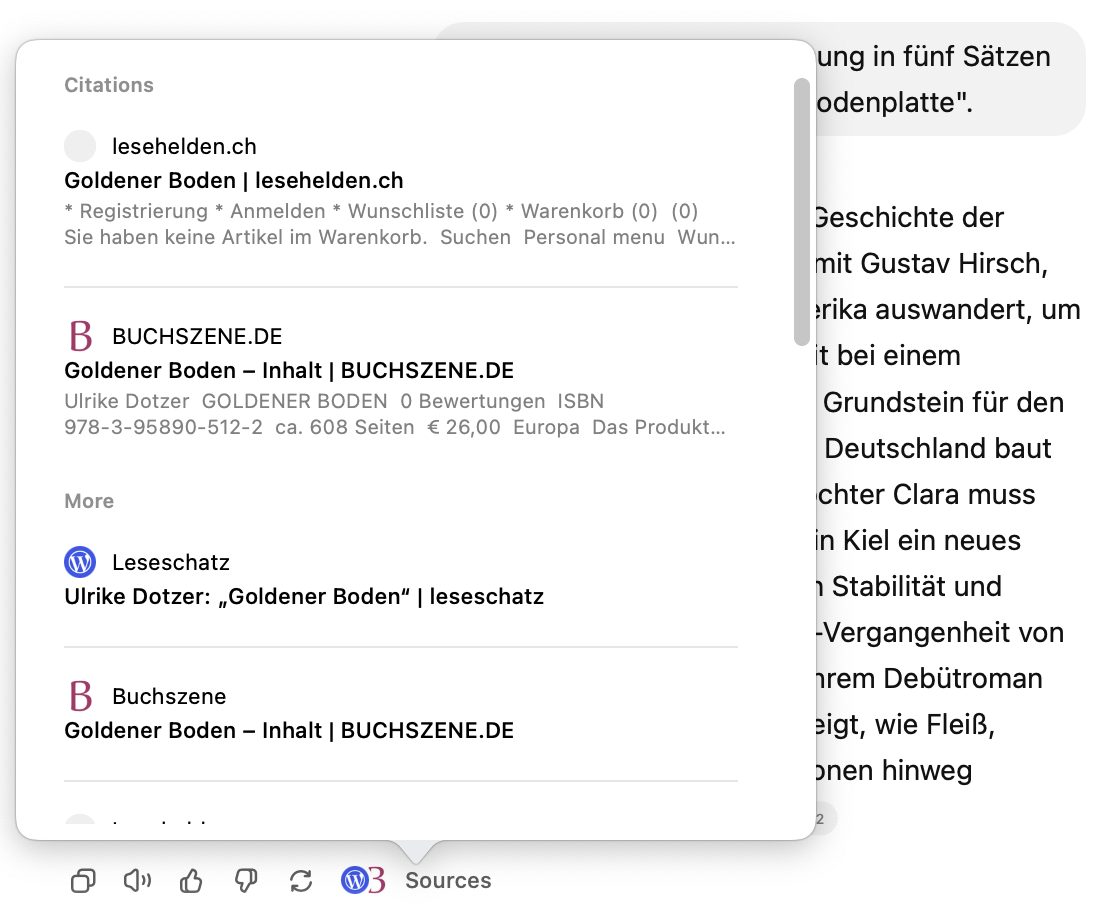
Task: Open lesehelden.ch citation site name
Action: click(x=184, y=147)
